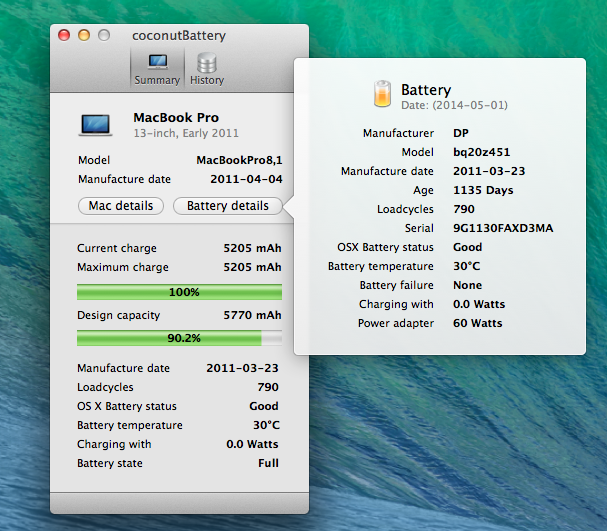This screenshot has height=531, width=607.
Task: Select the Design capacity 5770 mAh value
Action: point(252,315)
